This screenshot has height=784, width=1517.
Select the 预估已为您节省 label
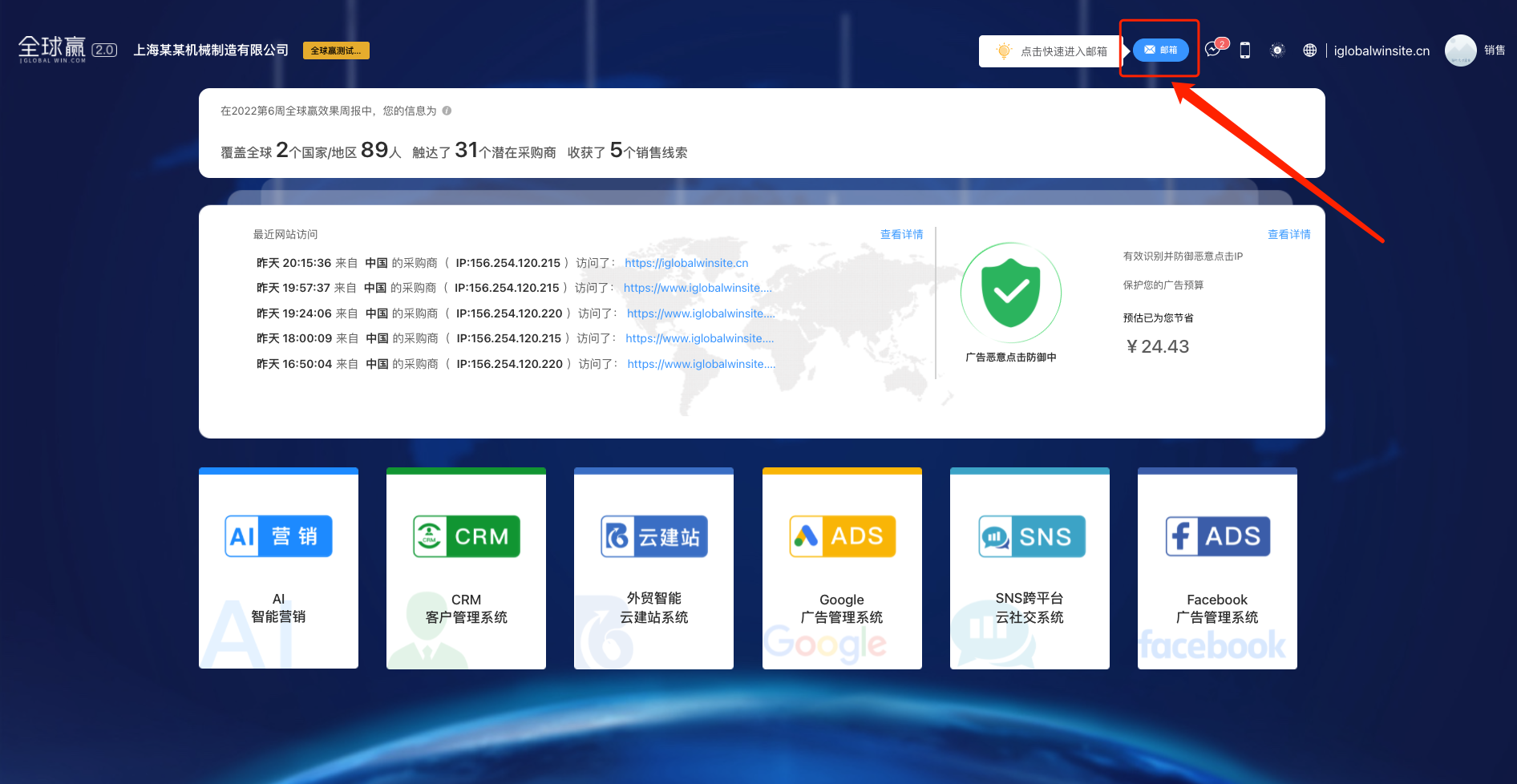click(x=1158, y=318)
